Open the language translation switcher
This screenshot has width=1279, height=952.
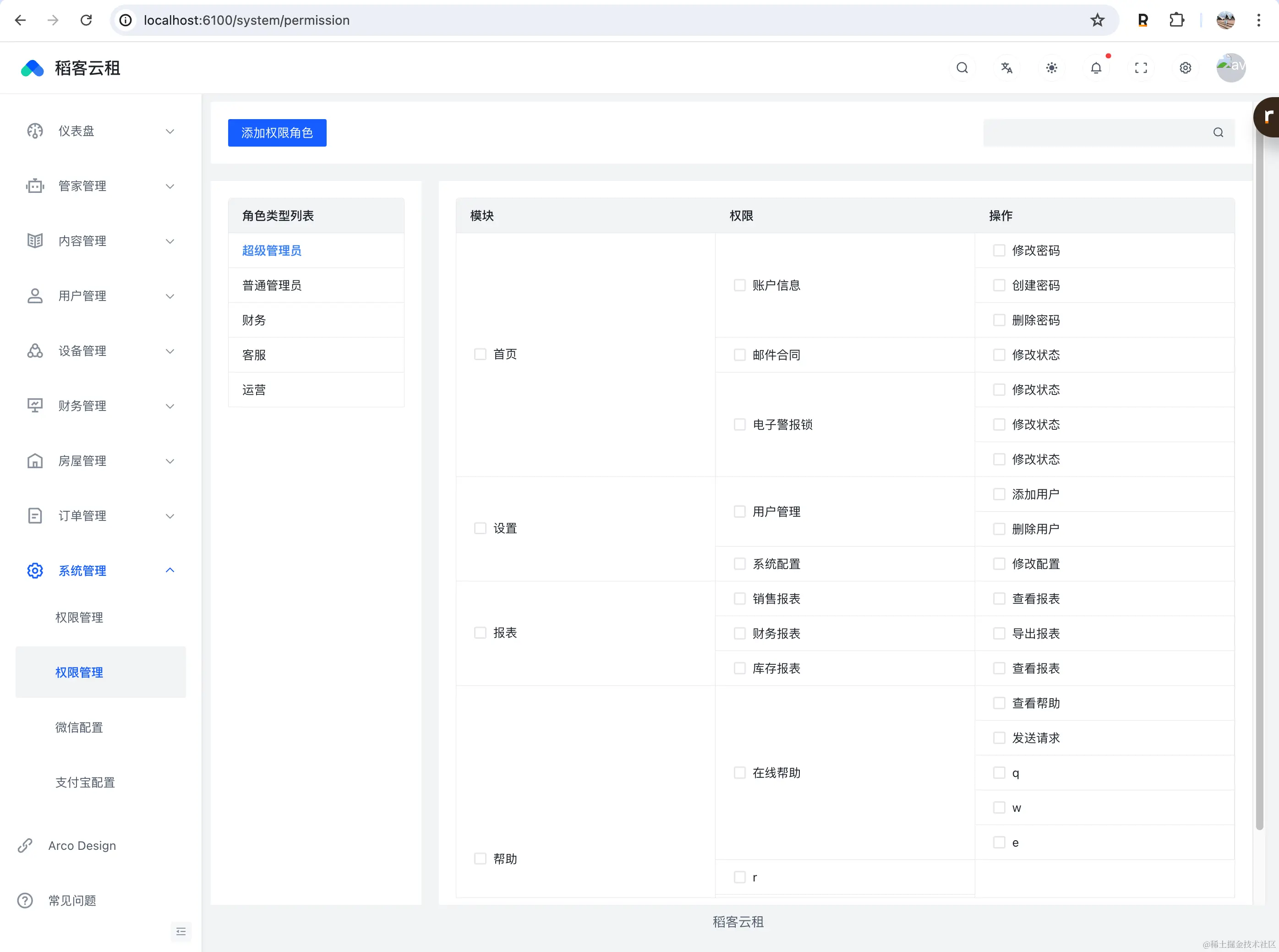1006,68
